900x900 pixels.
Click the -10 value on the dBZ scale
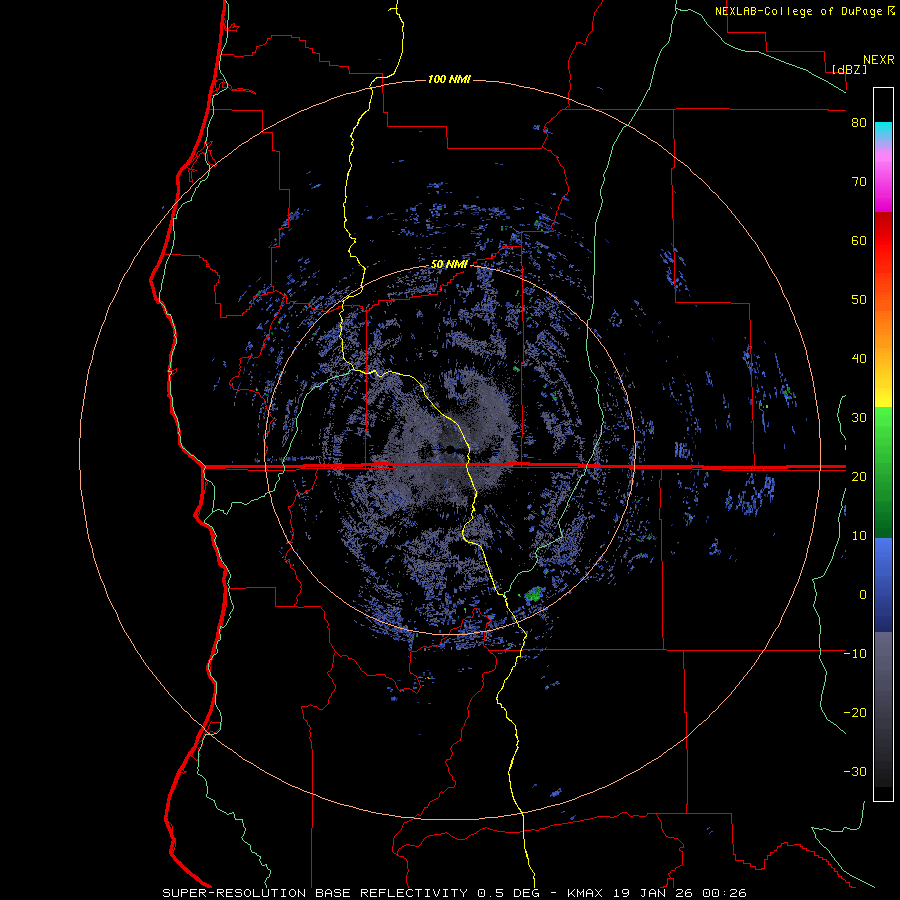pyautogui.click(x=855, y=654)
